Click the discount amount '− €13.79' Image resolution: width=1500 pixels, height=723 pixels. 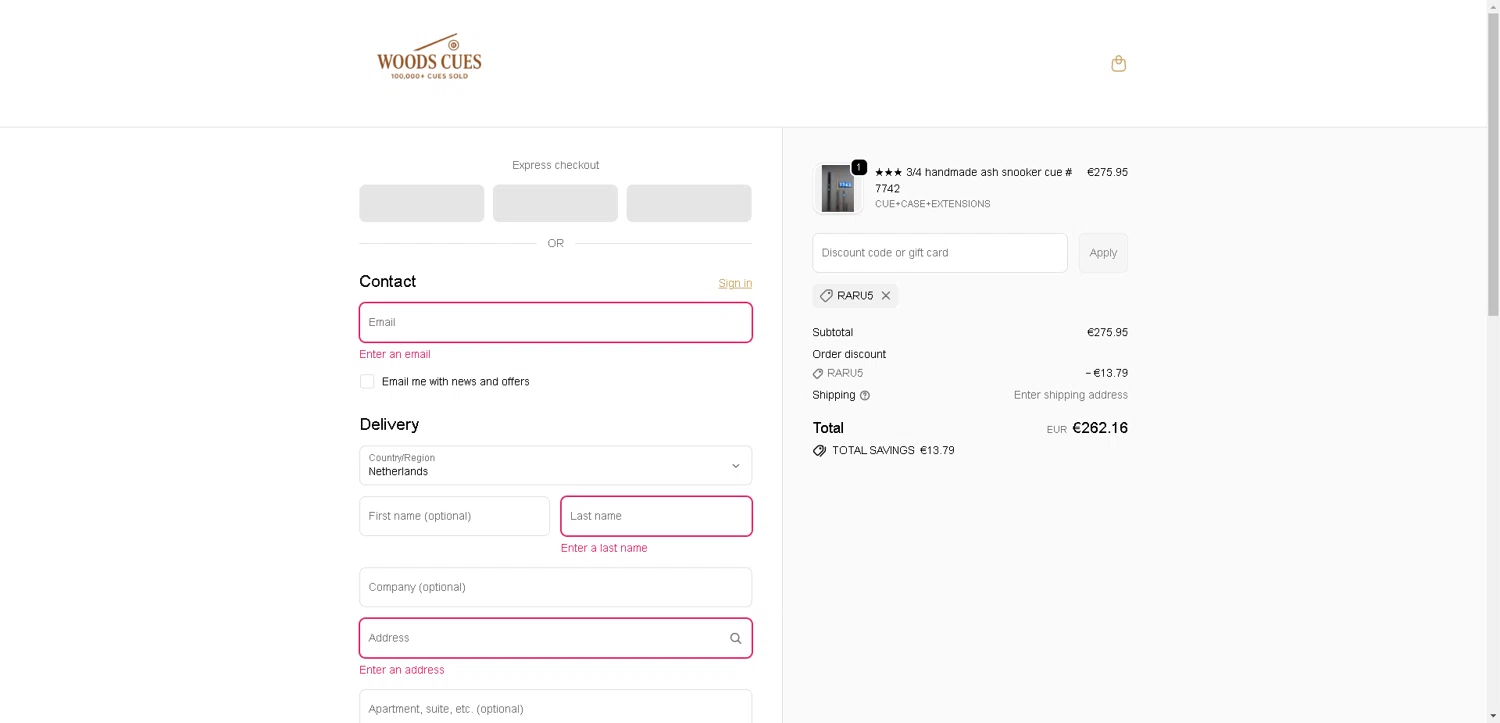[1106, 373]
